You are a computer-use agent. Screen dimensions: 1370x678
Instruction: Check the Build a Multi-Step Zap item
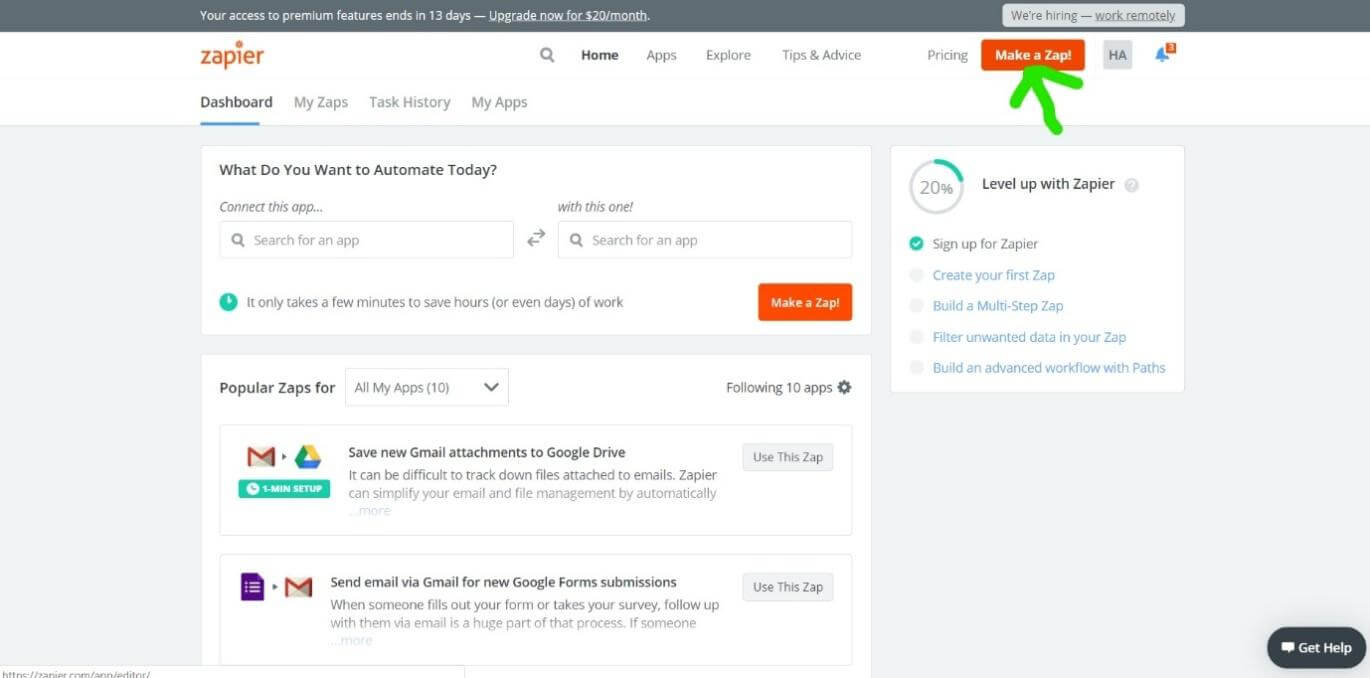917,305
